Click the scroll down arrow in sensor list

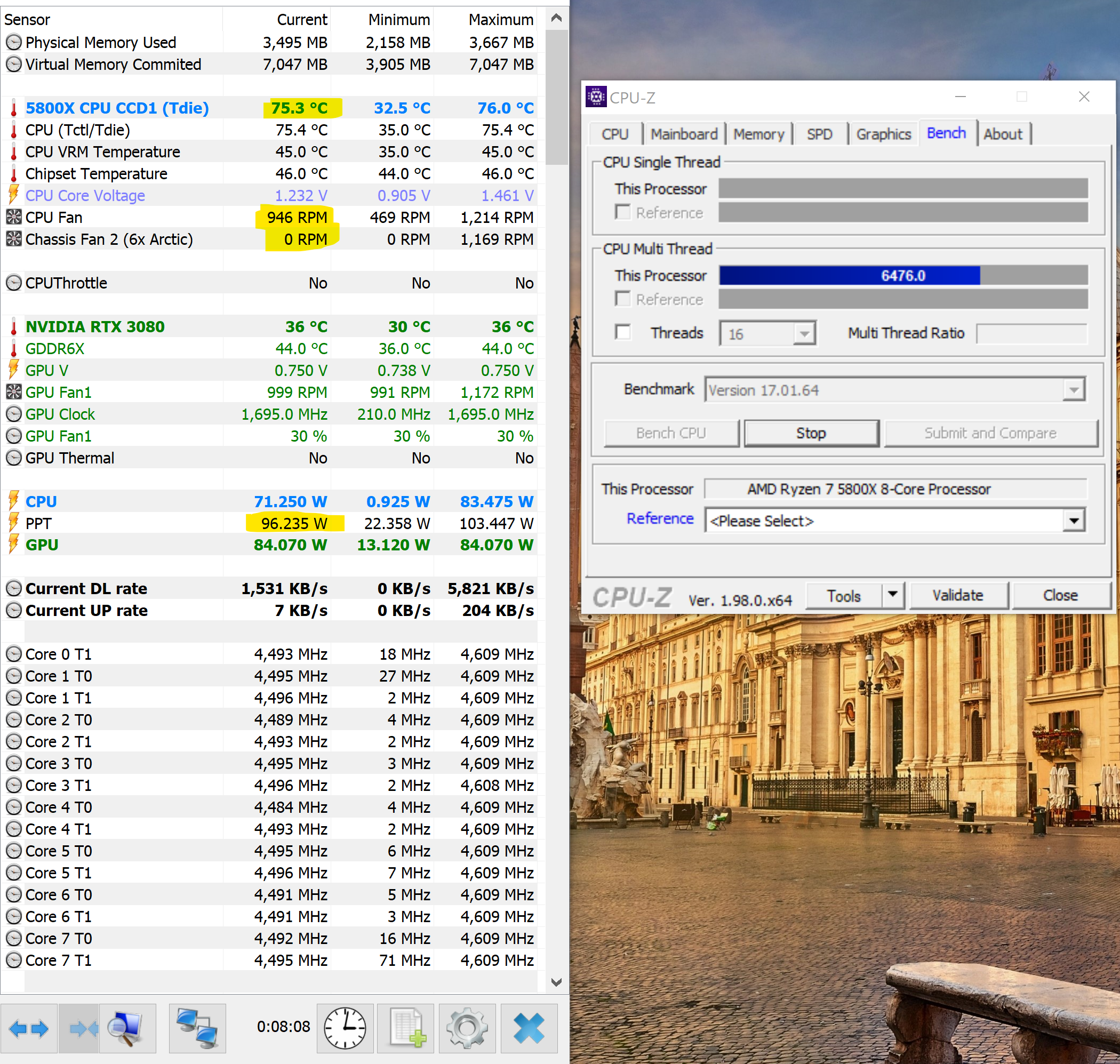(x=556, y=982)
